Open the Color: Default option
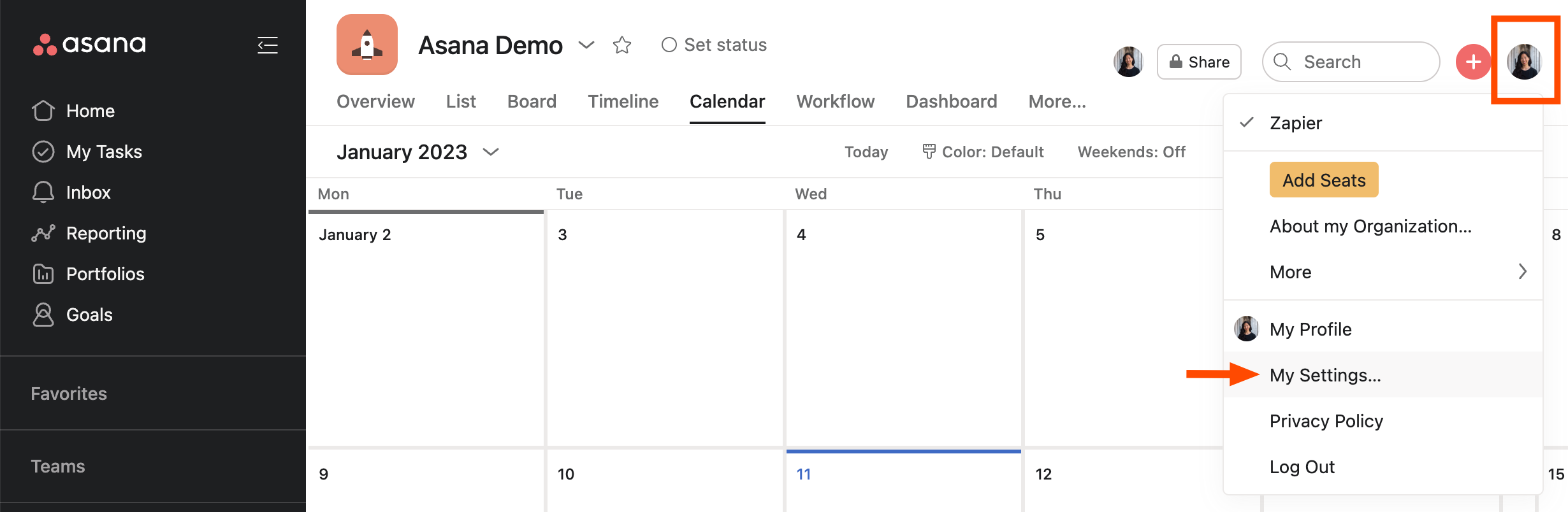Viewport: 1568px width, 512px height. pos(983,152)
